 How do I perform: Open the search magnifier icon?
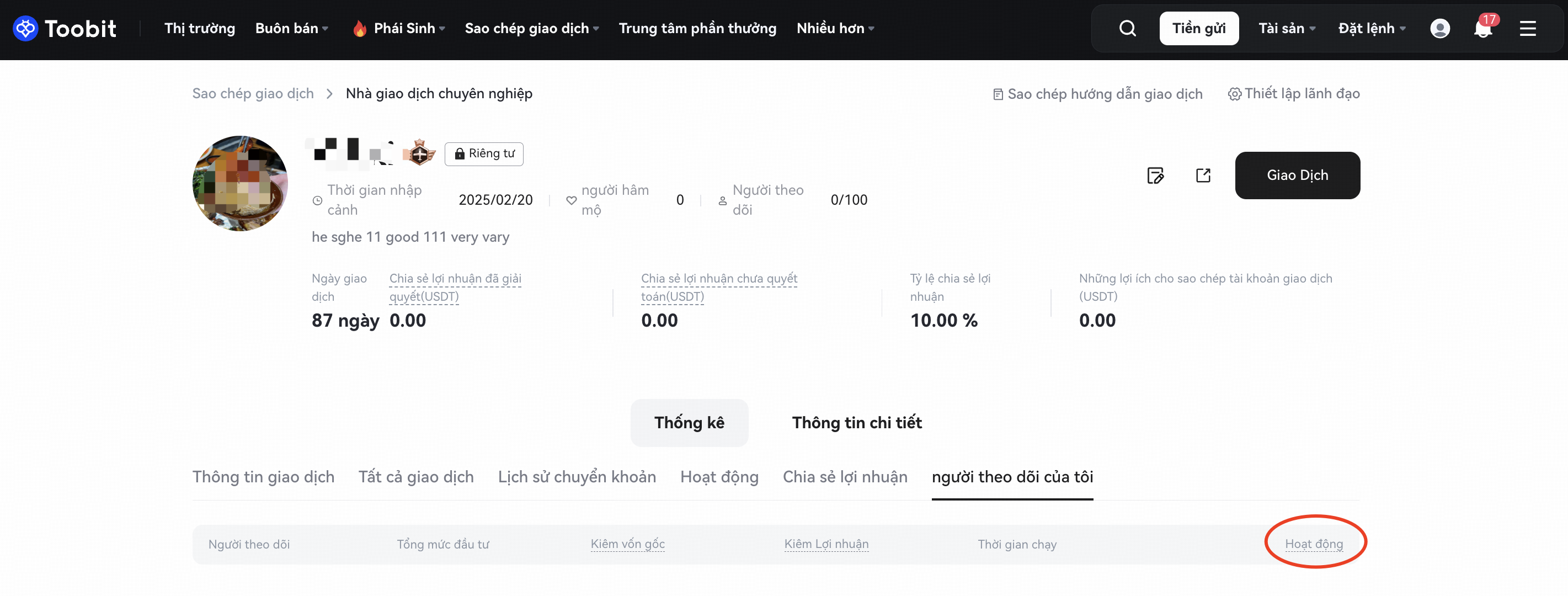(1127, 29)
